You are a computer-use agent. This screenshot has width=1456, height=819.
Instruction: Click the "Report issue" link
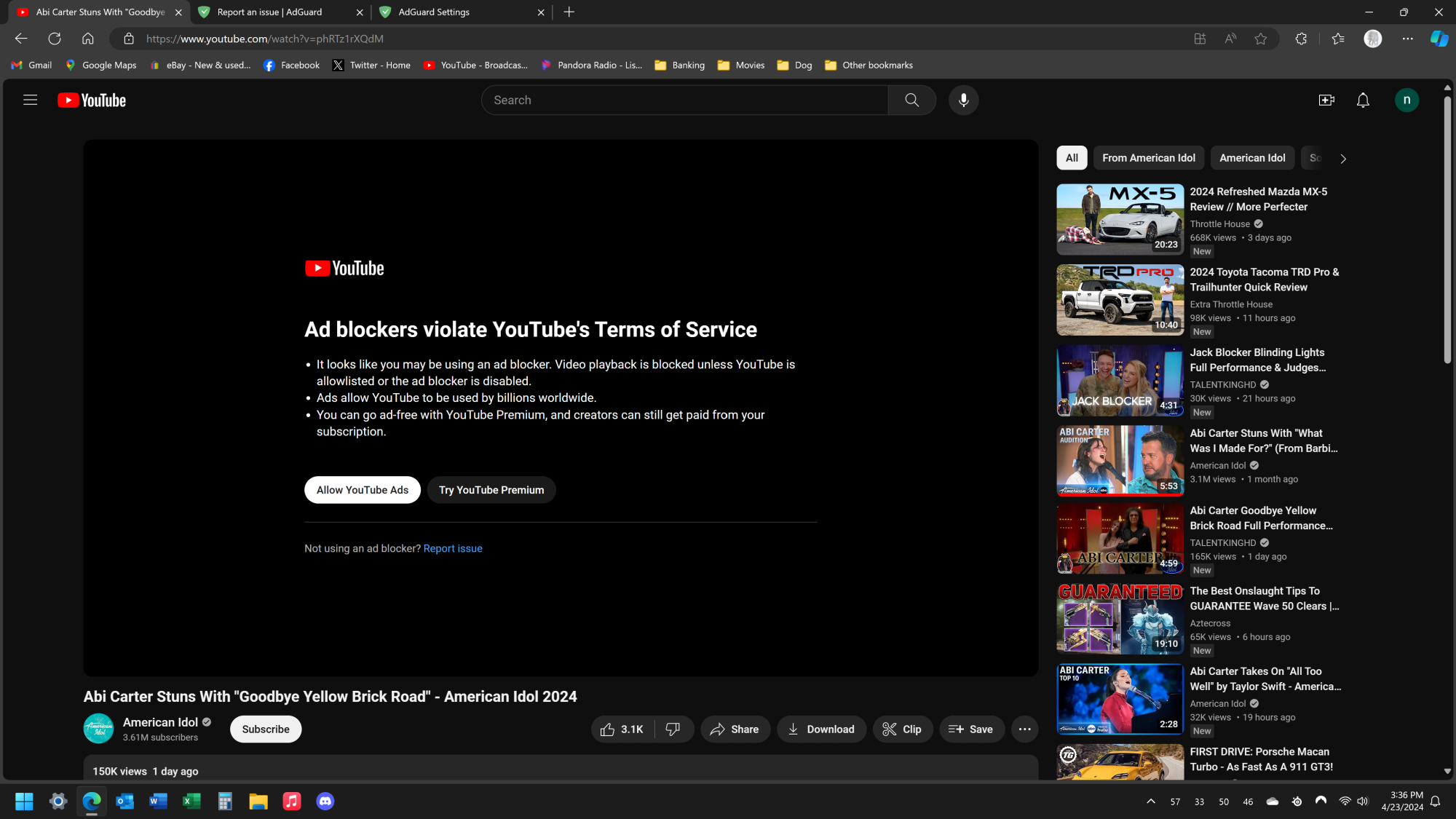(x=453, y=547)
